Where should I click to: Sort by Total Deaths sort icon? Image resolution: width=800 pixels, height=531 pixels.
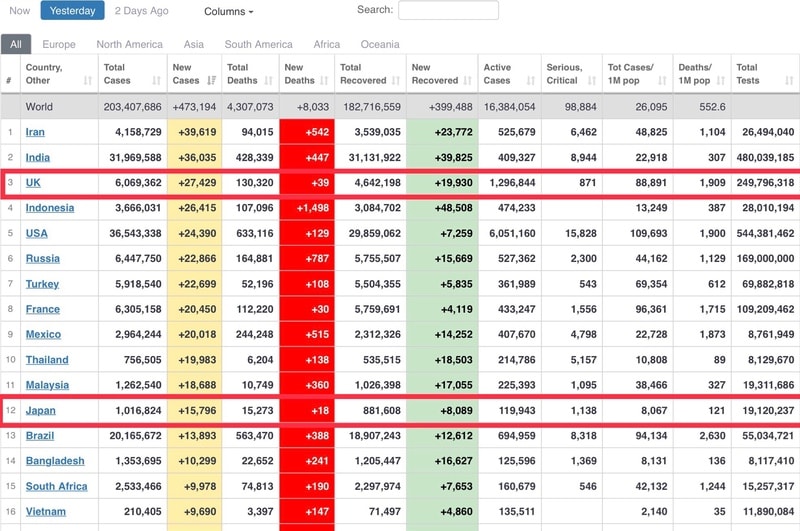tap(269, 81)
